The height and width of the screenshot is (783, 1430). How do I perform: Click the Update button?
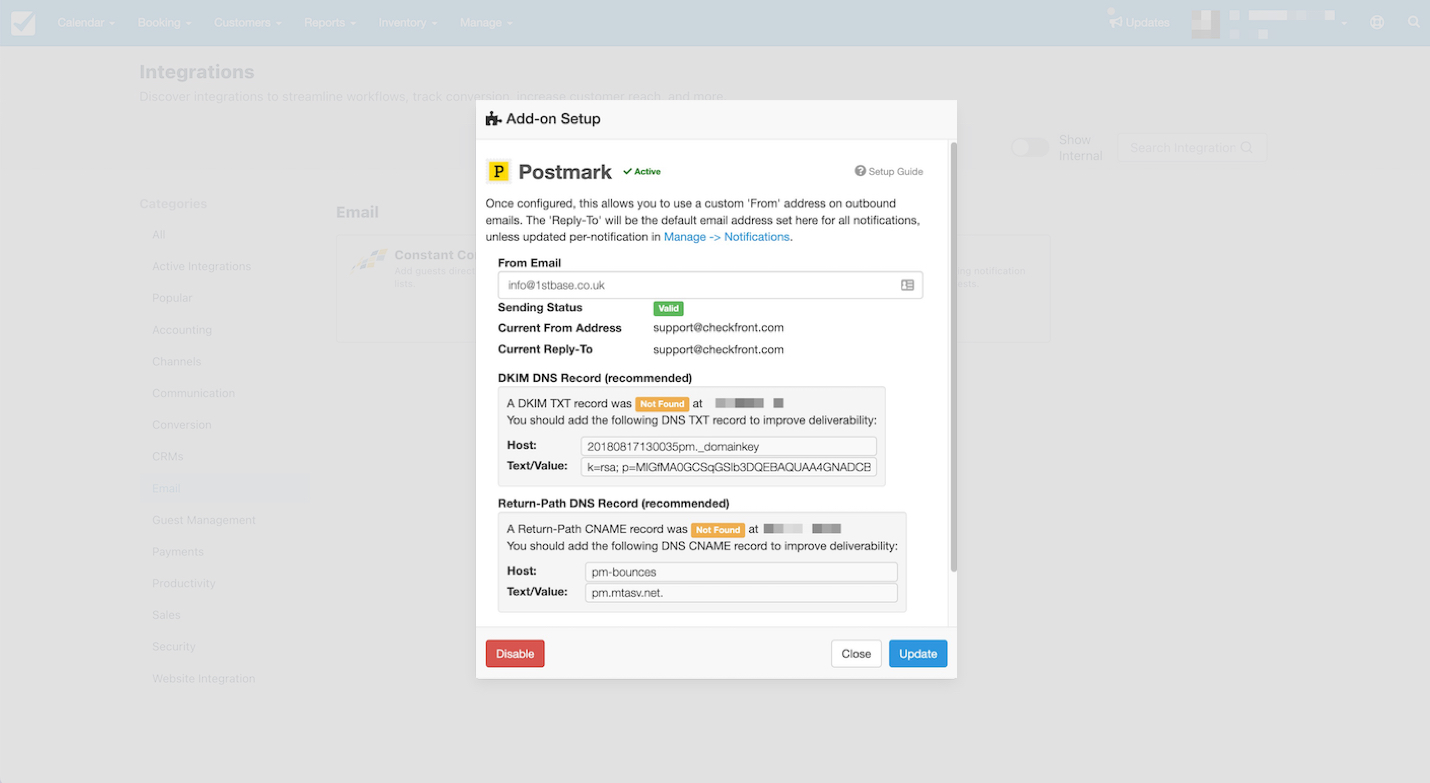918,654
